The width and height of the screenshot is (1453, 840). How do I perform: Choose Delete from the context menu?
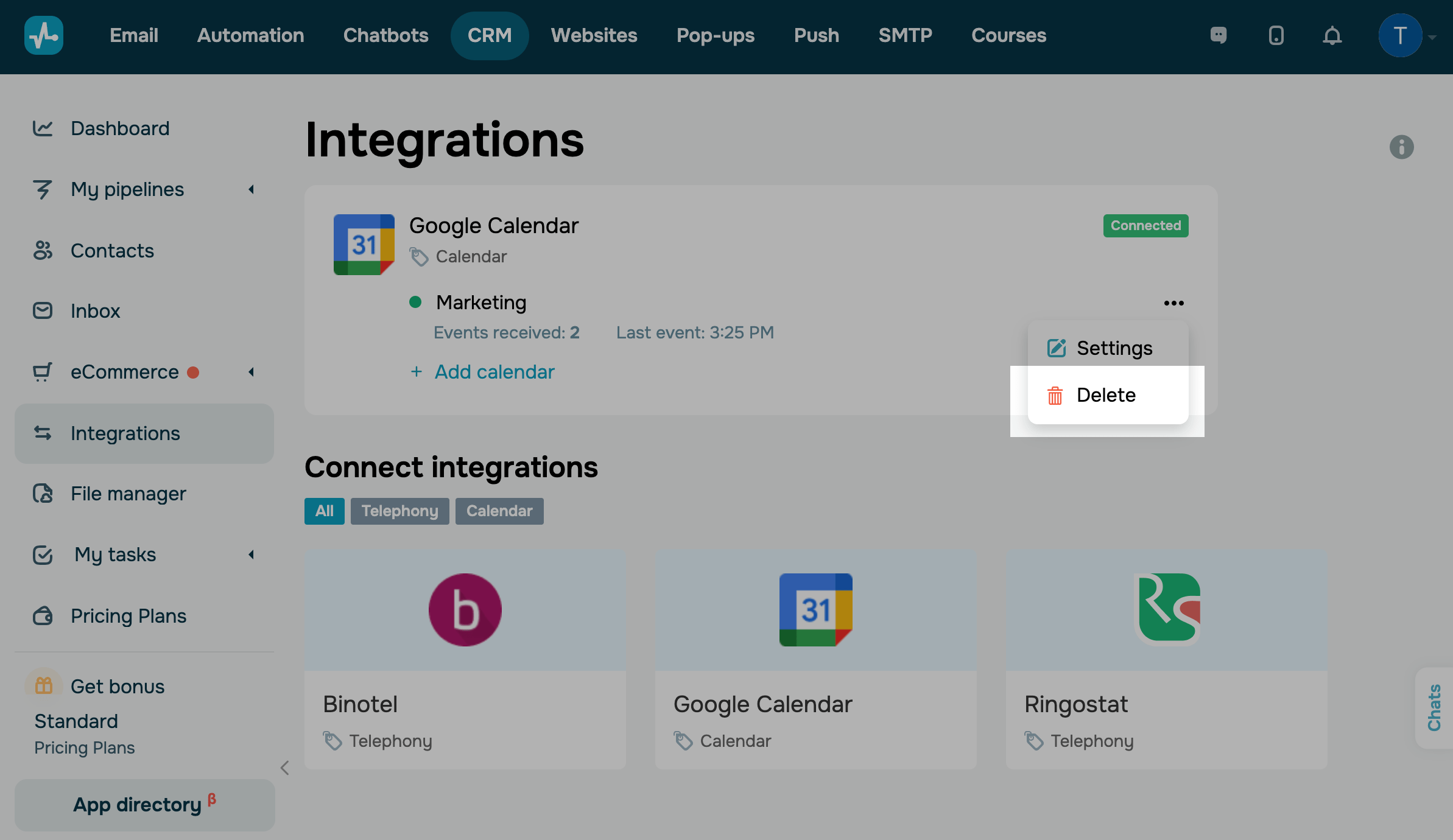click(1105, 395)
